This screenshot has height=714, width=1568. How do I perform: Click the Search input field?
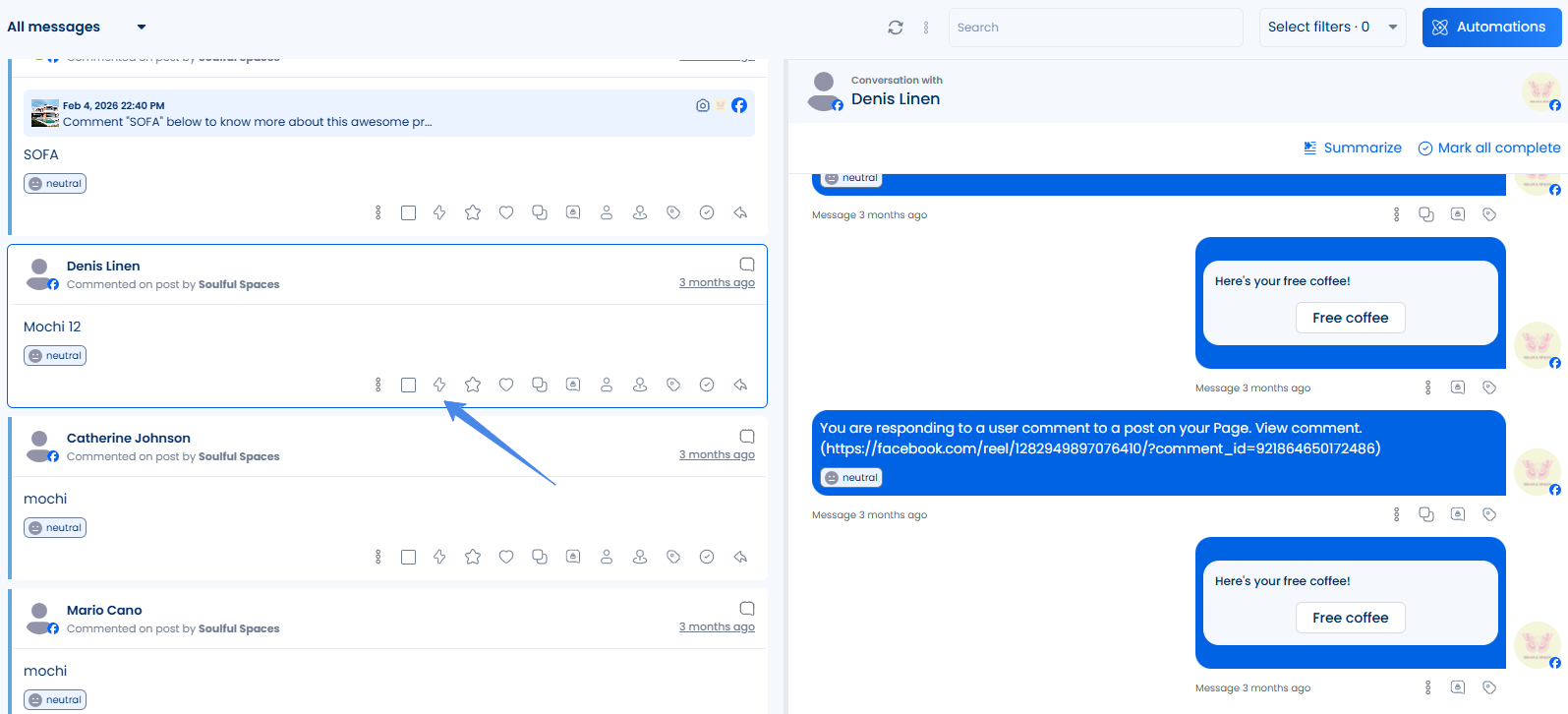click(x=1096, y=28)
